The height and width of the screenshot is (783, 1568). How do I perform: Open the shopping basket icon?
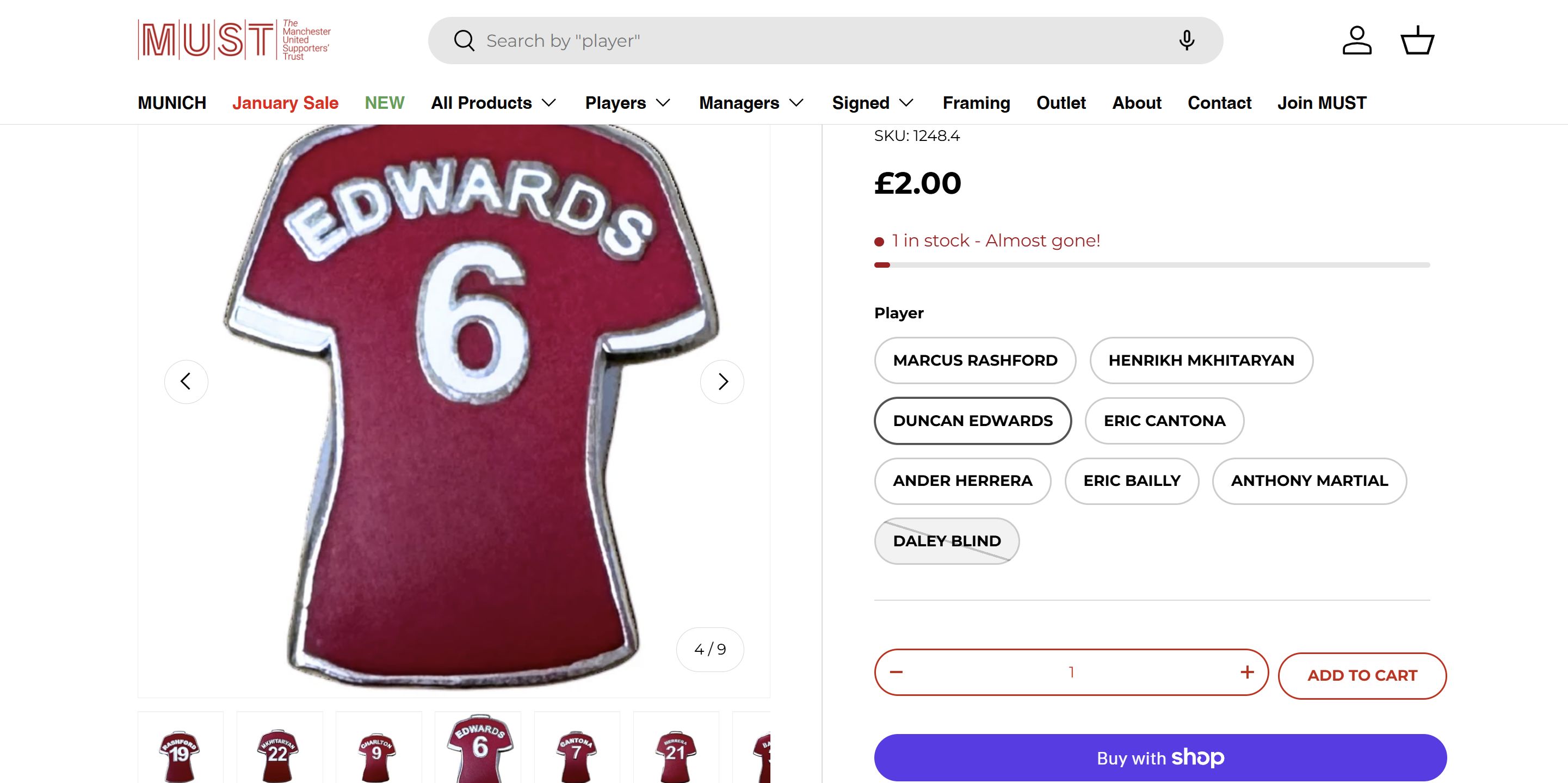[1417, 41]
